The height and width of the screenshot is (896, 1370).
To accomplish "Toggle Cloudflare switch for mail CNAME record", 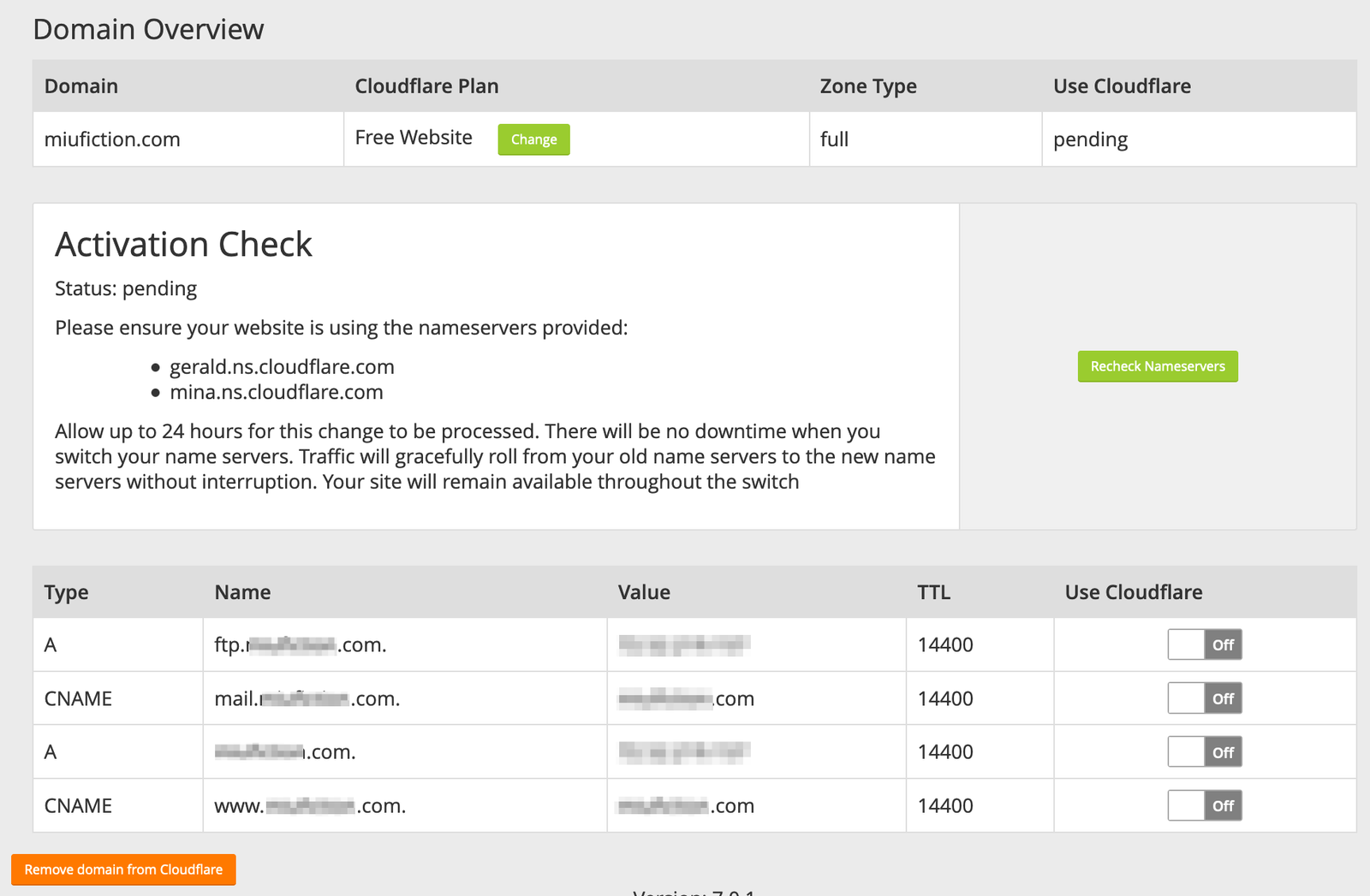I will click(1204, 698).
